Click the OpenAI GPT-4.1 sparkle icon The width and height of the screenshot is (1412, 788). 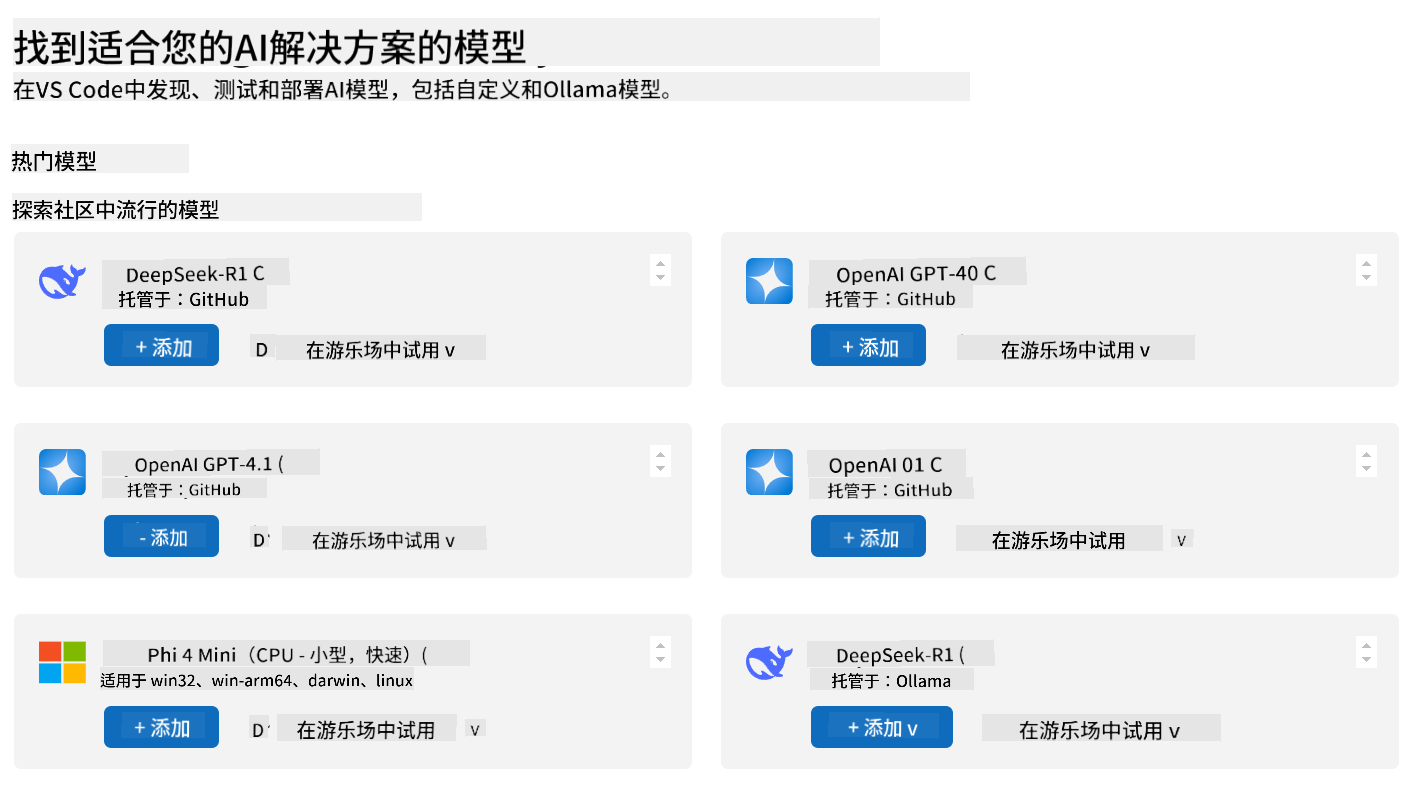point(63,472)
